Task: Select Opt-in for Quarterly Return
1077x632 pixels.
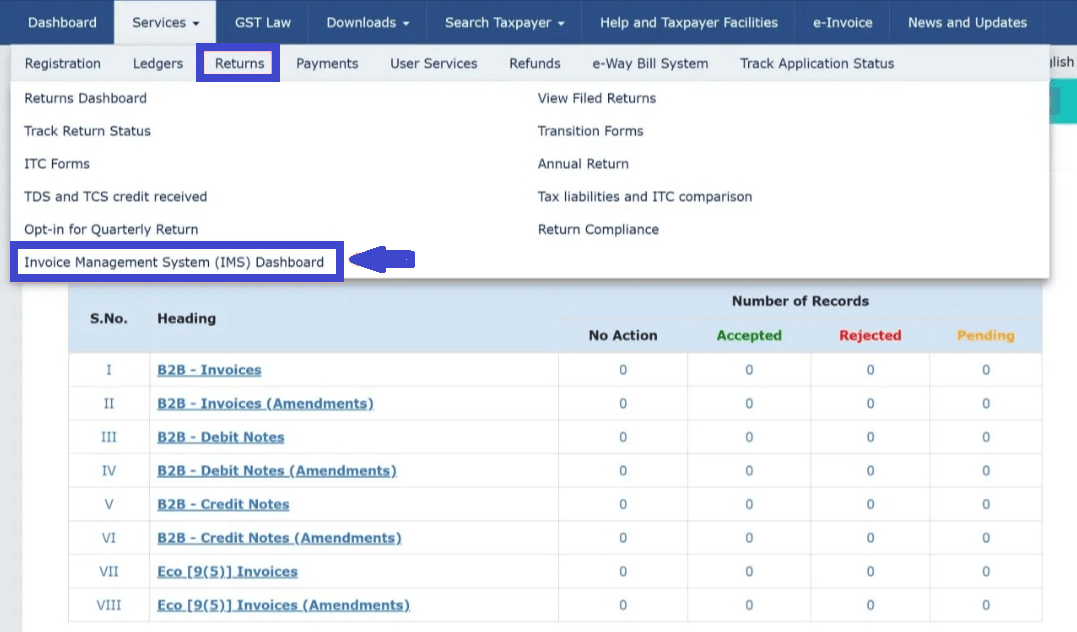Action: pyautogui.click(x=111, y=229)
